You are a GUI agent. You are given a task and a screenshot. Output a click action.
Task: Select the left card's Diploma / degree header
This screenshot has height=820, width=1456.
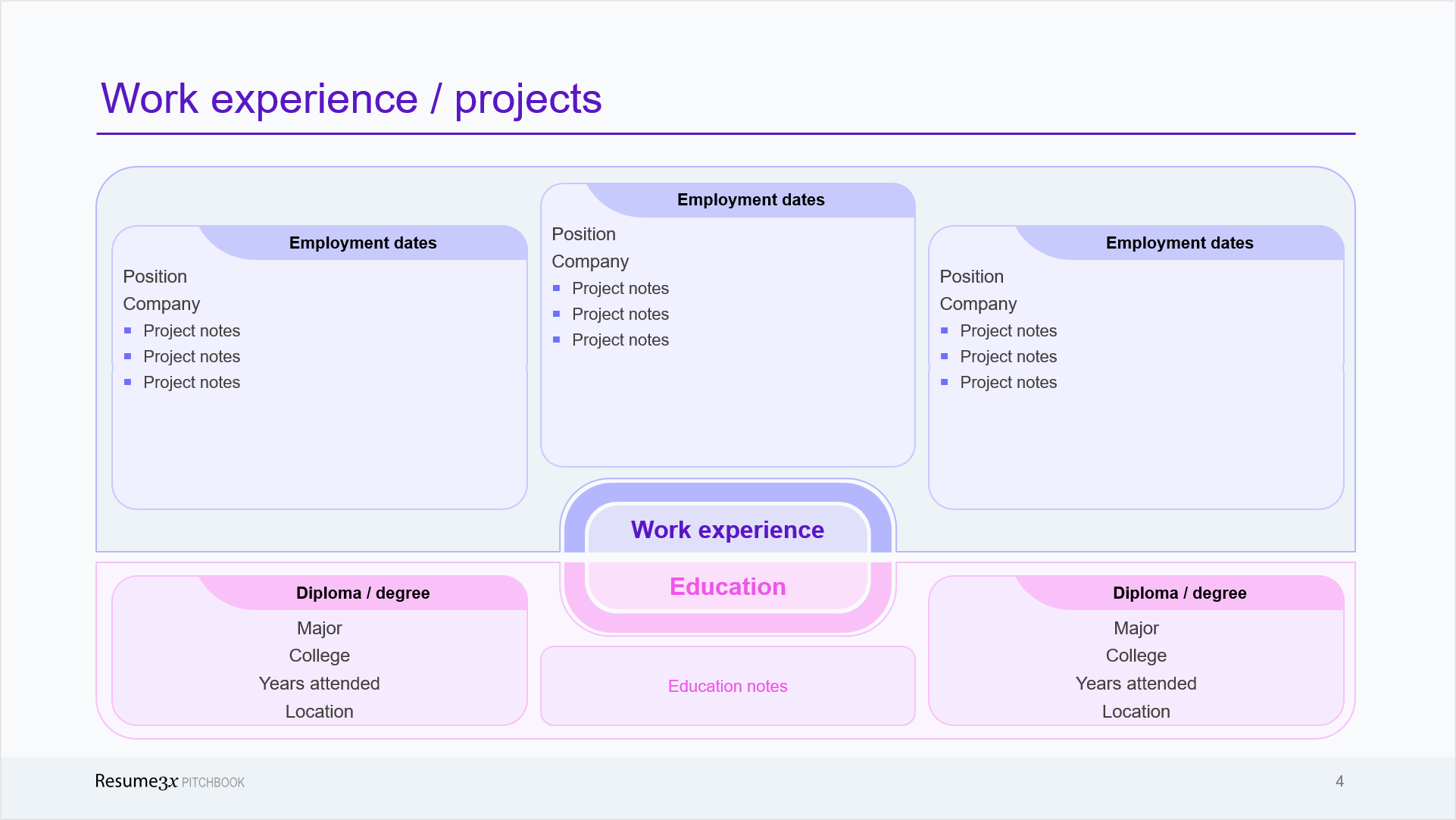pos(362,593)
